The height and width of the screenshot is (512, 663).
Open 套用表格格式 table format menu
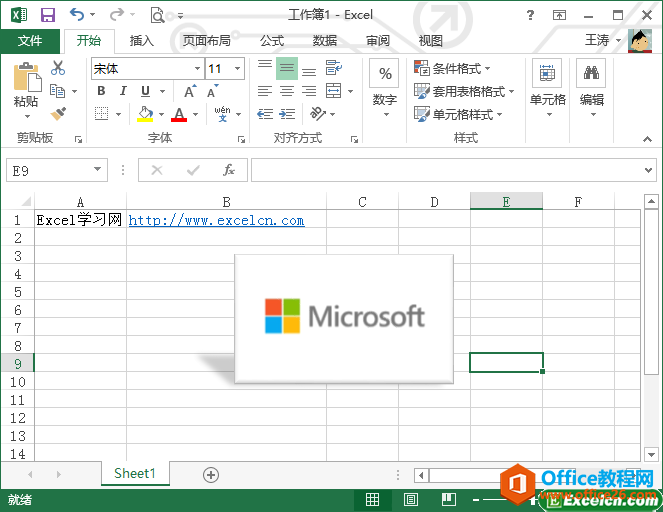coord(463,91)
